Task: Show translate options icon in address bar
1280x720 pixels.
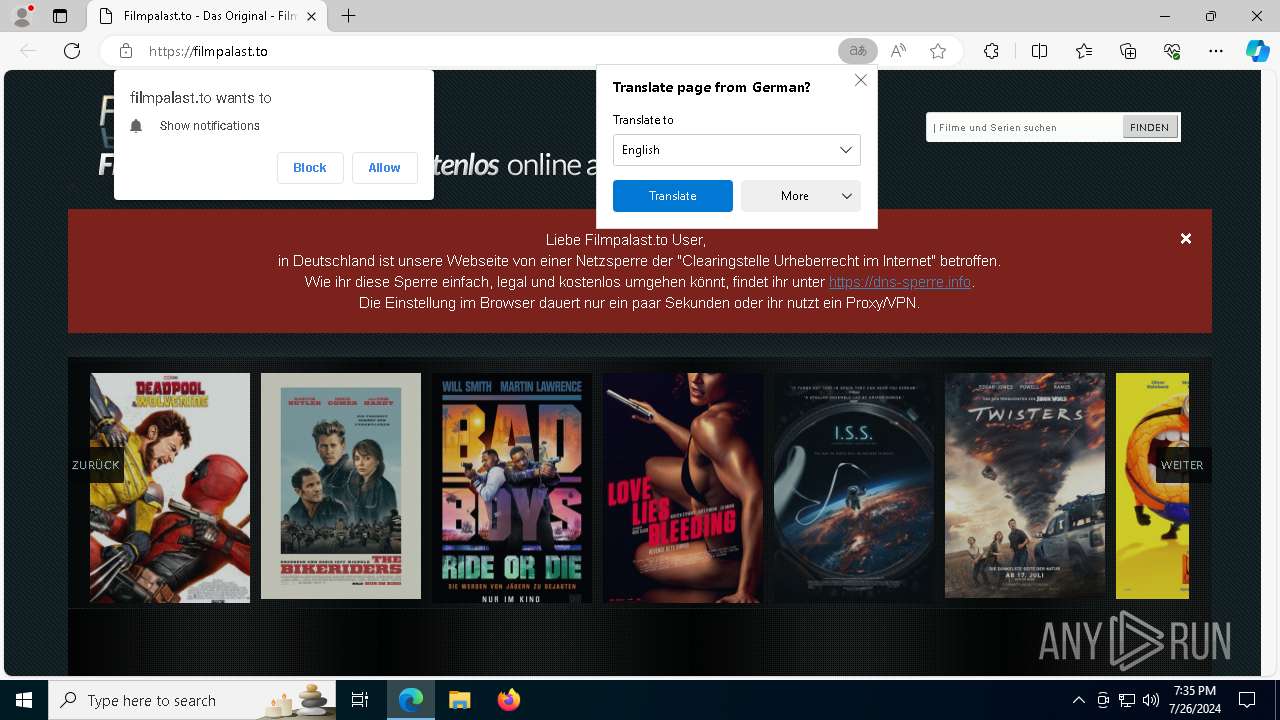Action: (x=857, y=51)
